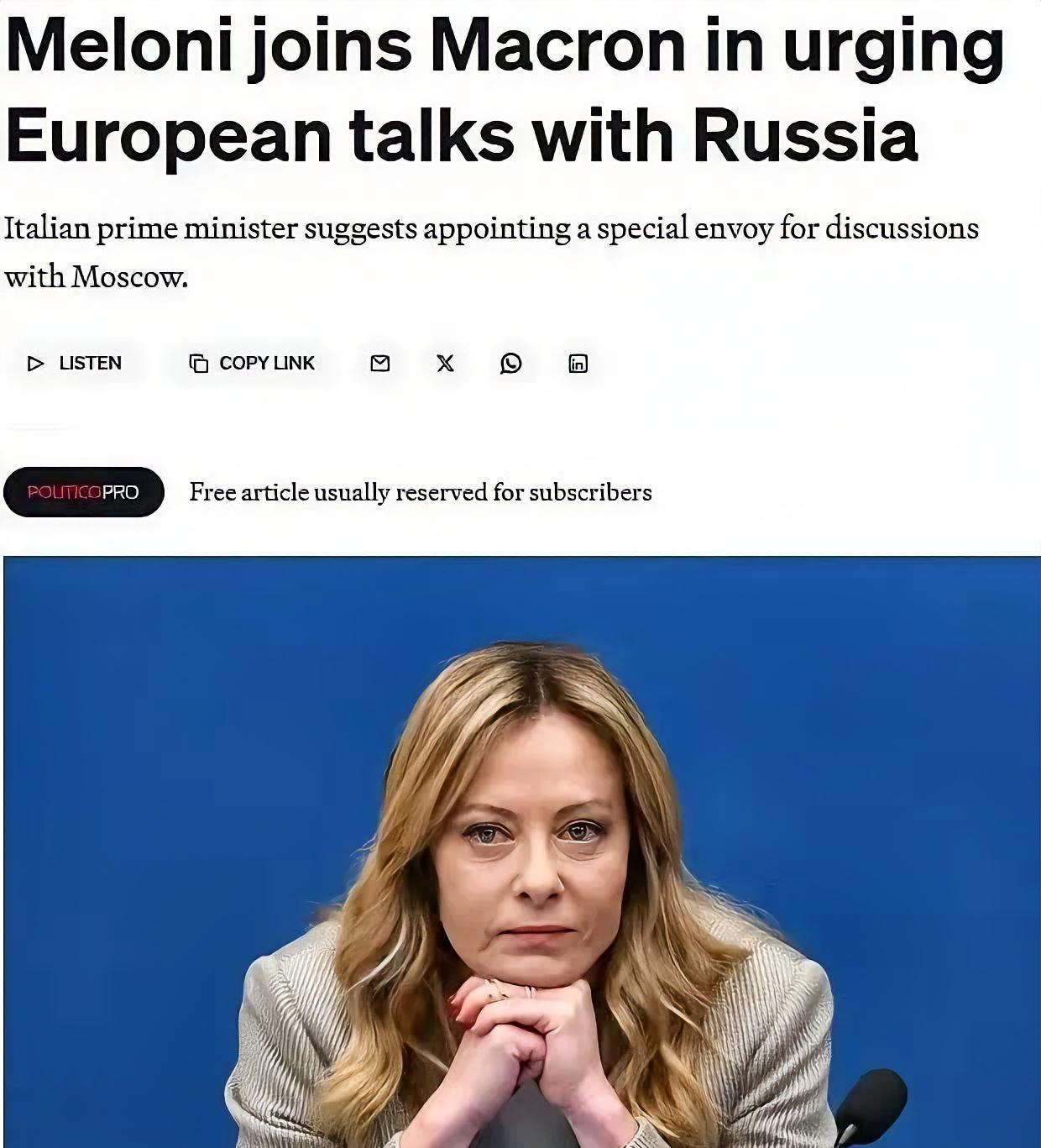Select the COPY LINK text button
The image size is (1041, 1148).
point(266,363)
